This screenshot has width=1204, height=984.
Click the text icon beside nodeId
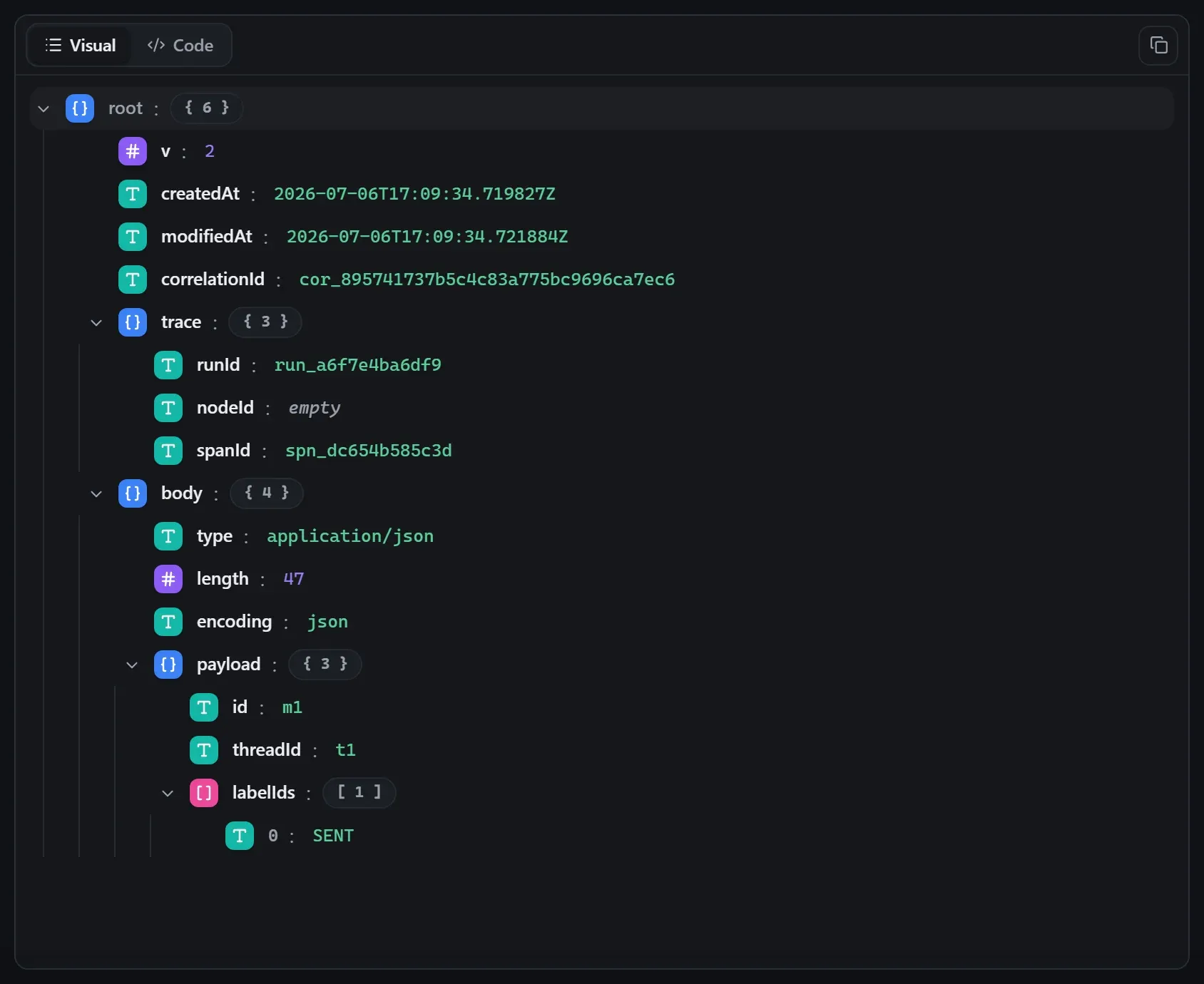point(168,408)
